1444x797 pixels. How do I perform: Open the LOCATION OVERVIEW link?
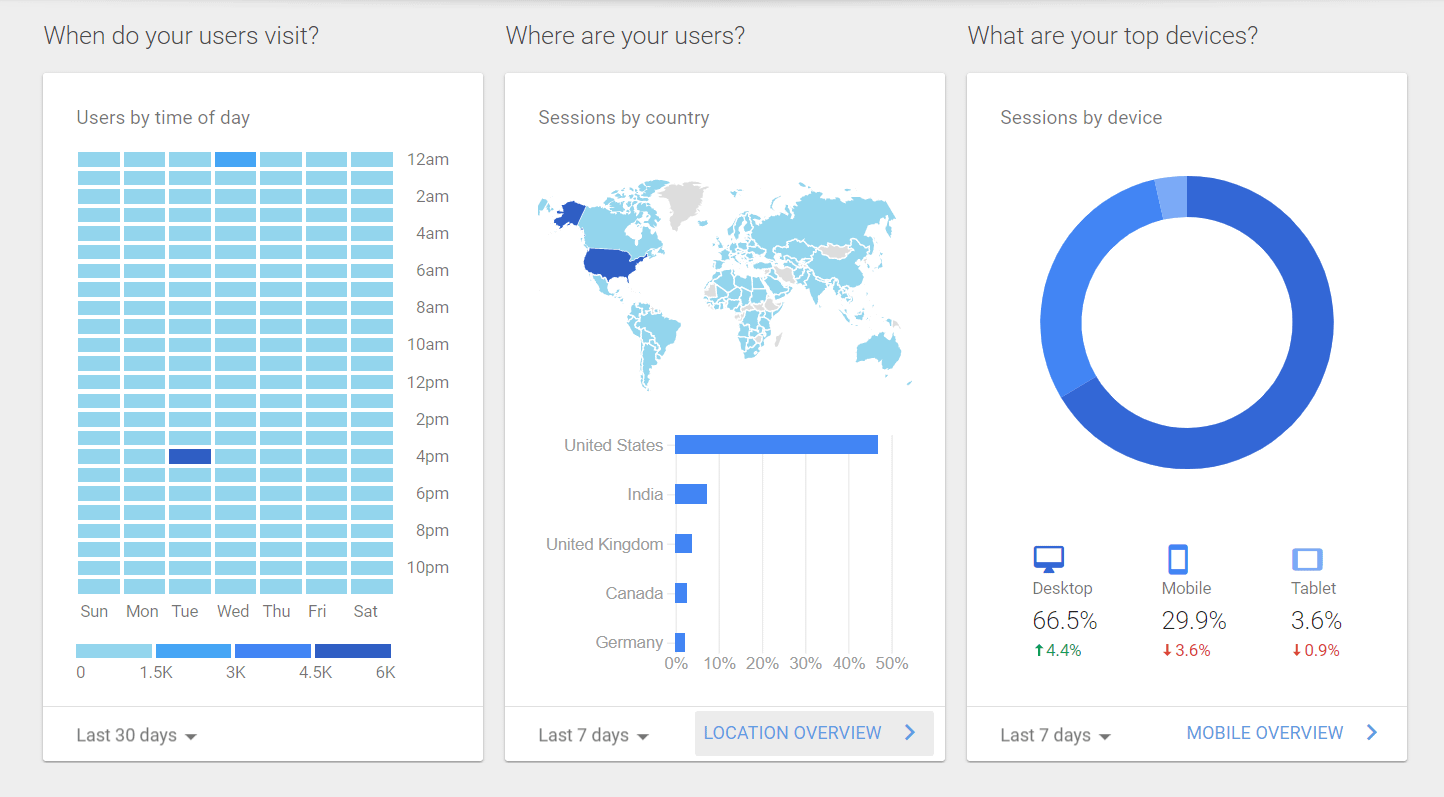pyautogui.click(x=792, y=733)
